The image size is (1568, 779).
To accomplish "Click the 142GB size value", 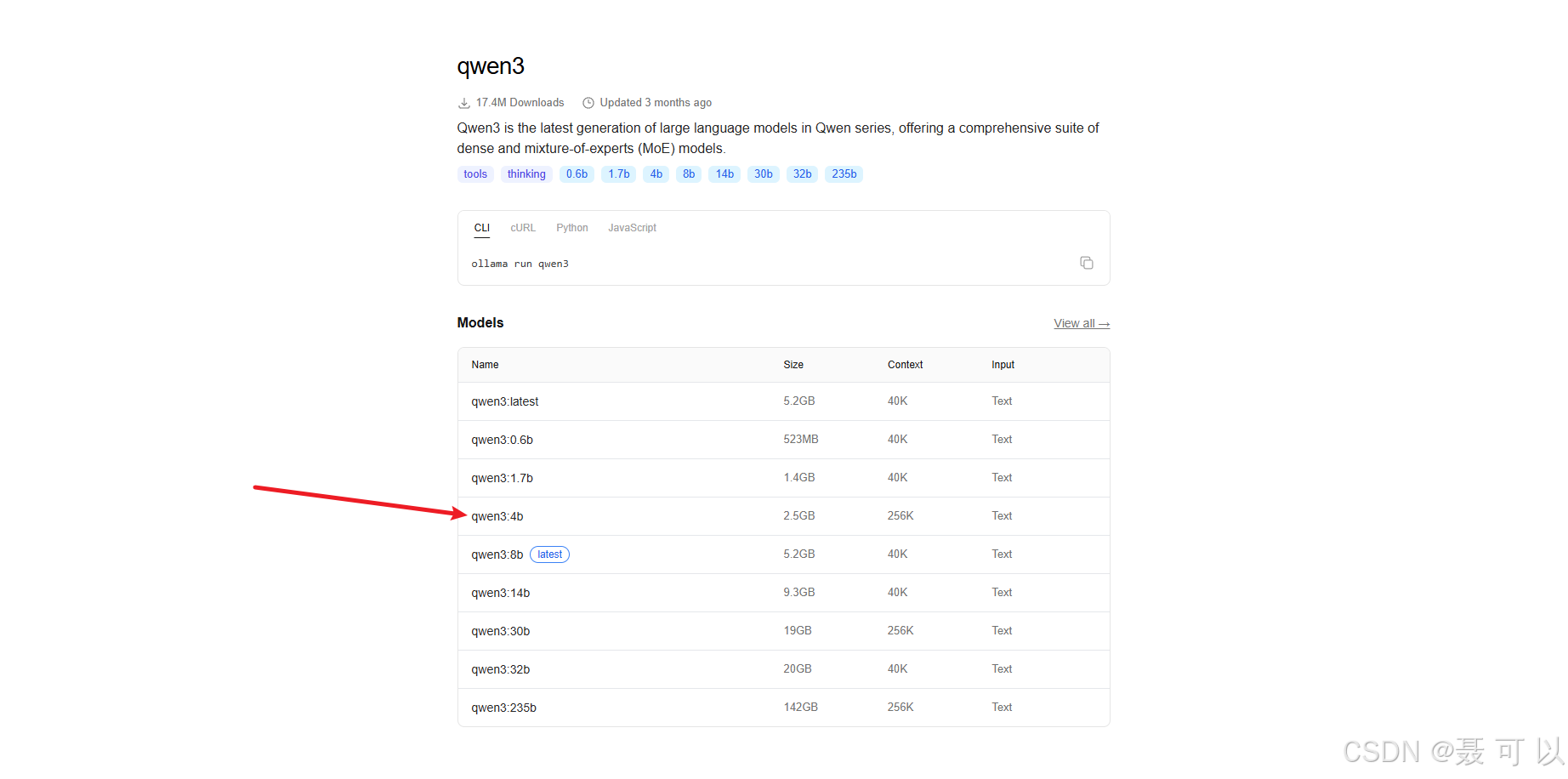I will (801, 708).
